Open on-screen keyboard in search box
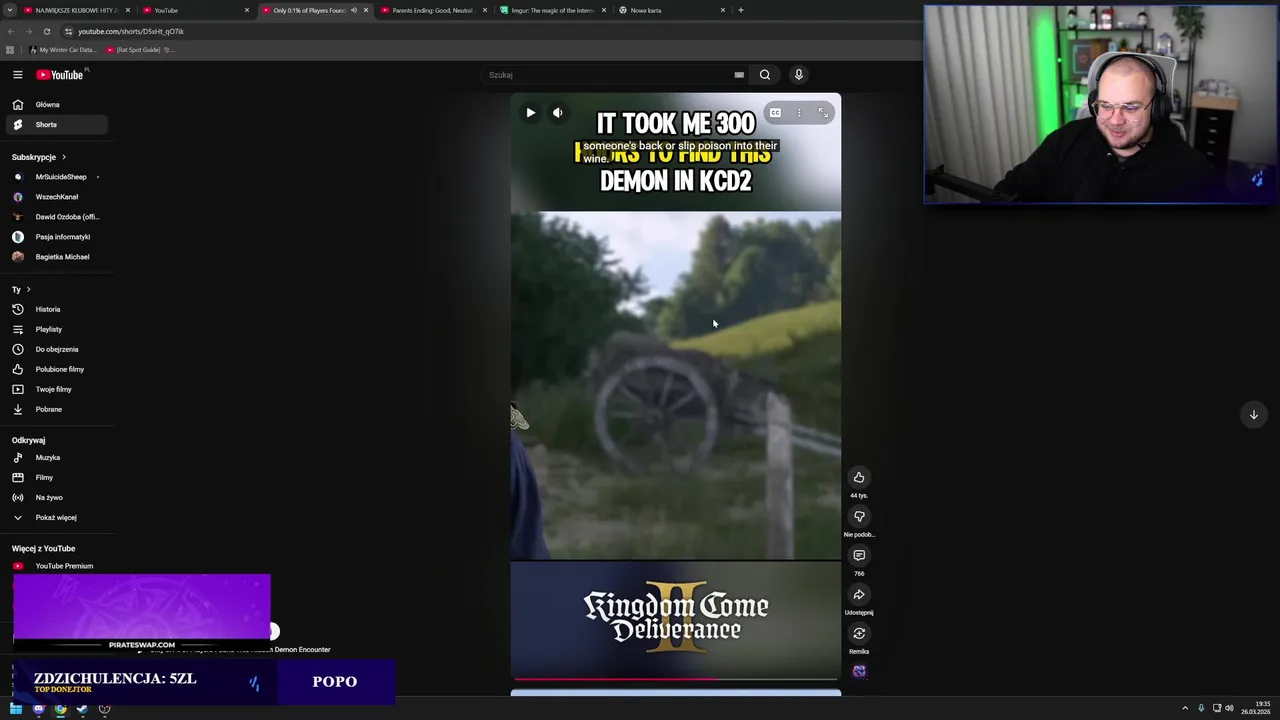1280x720 pixels. pos(739,75)
